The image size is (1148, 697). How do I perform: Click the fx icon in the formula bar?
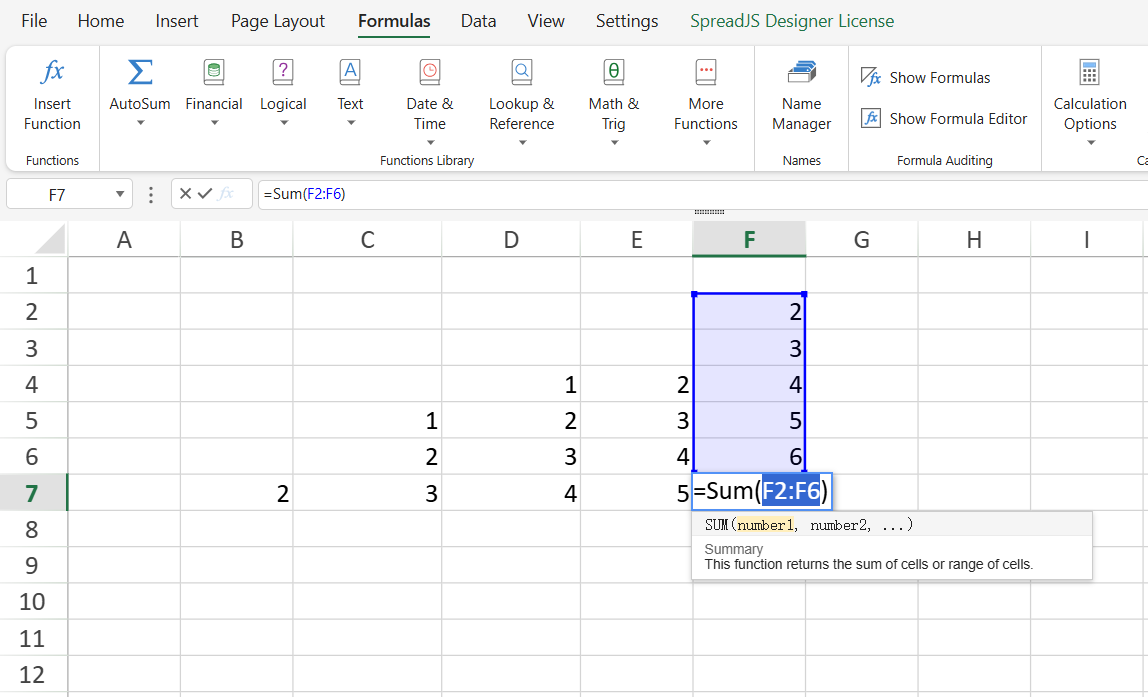click(x=226, y=193)
